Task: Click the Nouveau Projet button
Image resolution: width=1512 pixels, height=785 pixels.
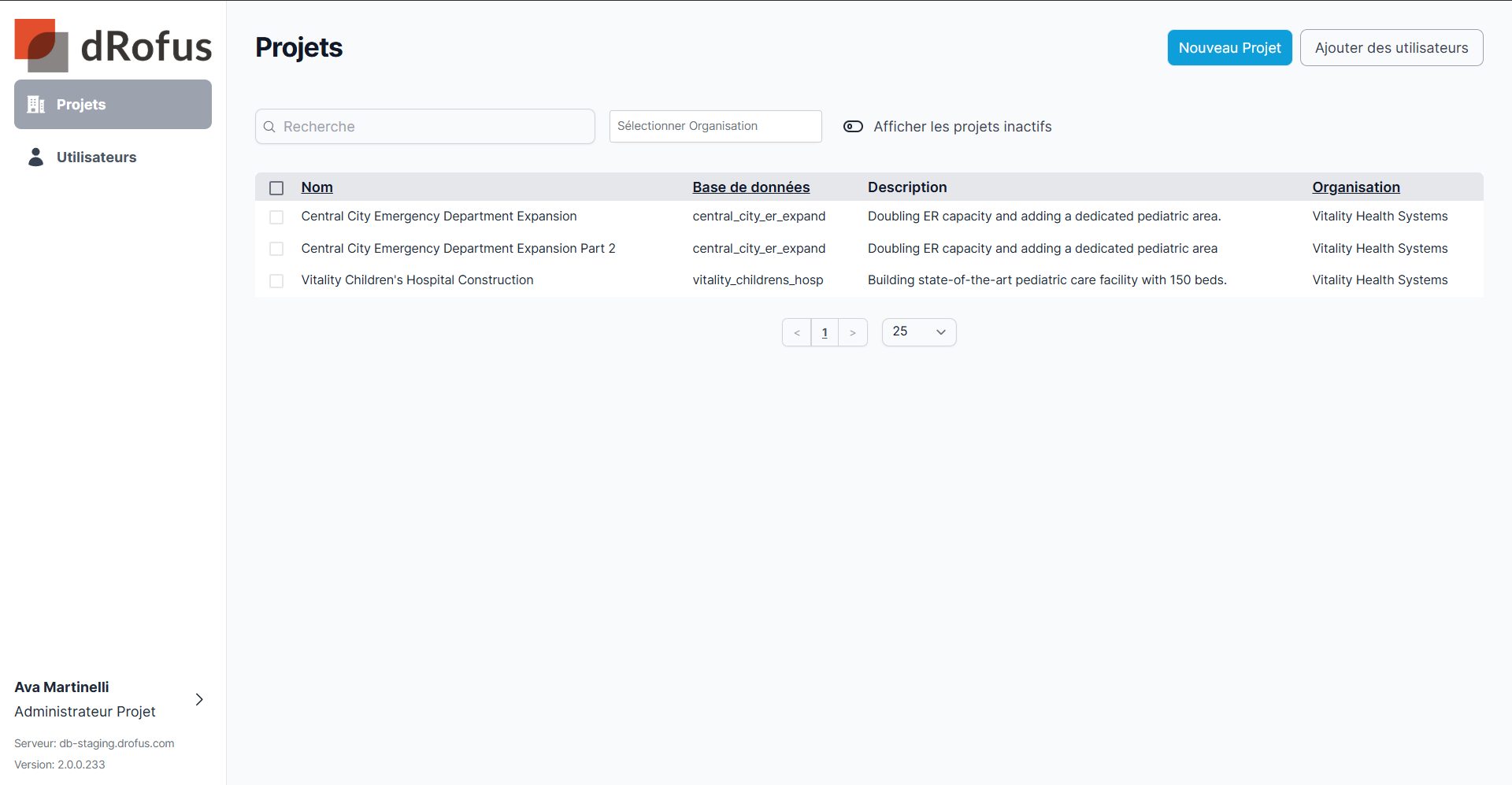Action: click(x=1229, y=48)
